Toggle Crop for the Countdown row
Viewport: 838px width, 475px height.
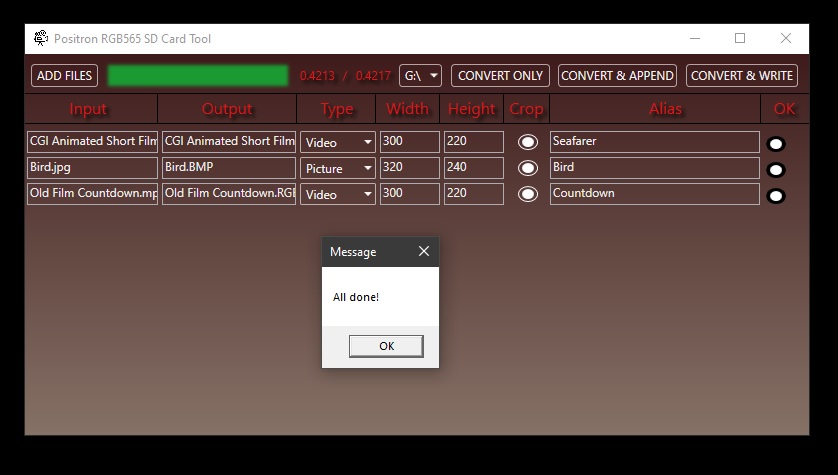point(527,195)
